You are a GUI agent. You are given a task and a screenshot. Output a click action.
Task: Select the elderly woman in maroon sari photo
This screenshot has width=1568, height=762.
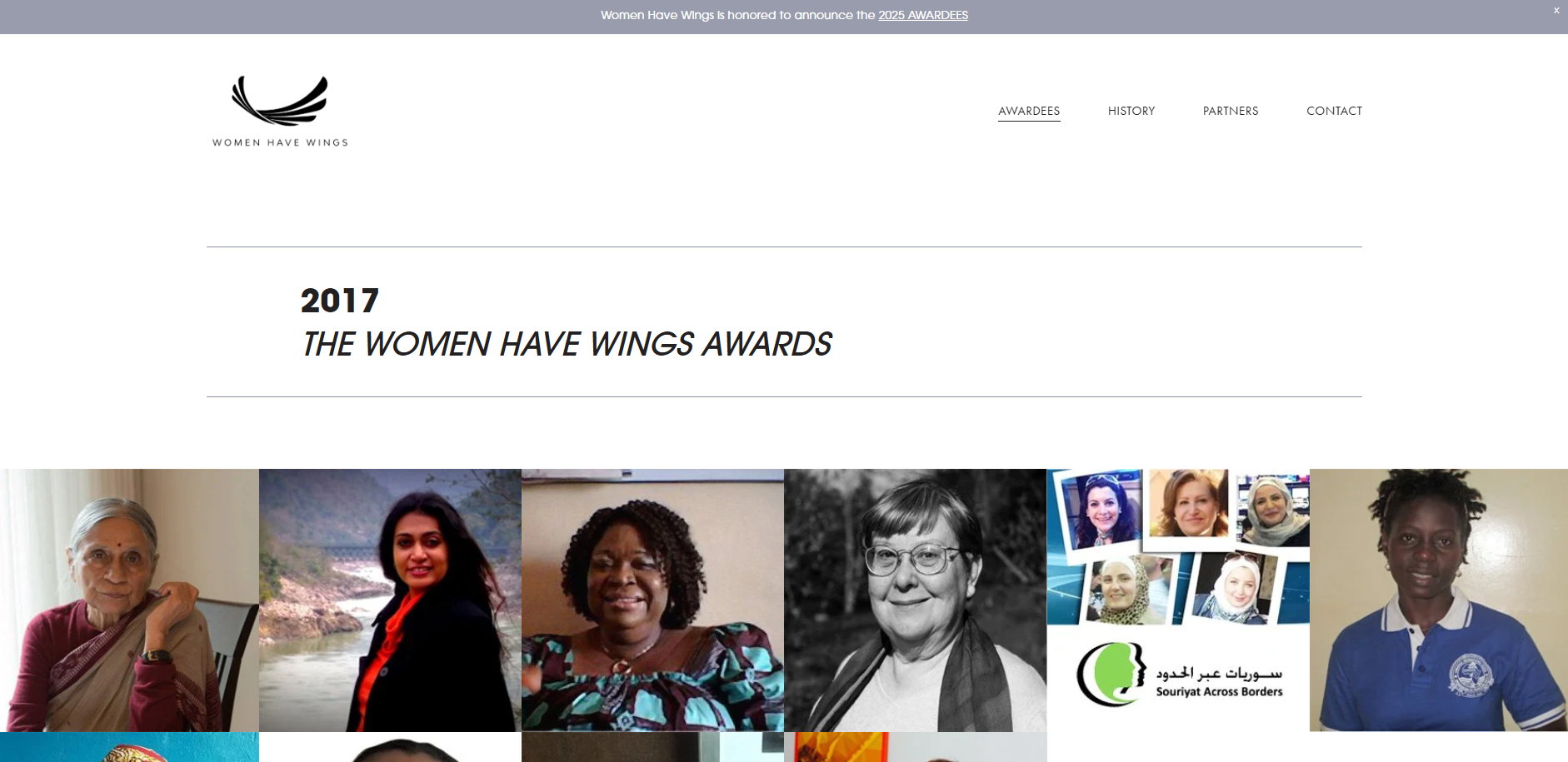click(x=129, y=600)
